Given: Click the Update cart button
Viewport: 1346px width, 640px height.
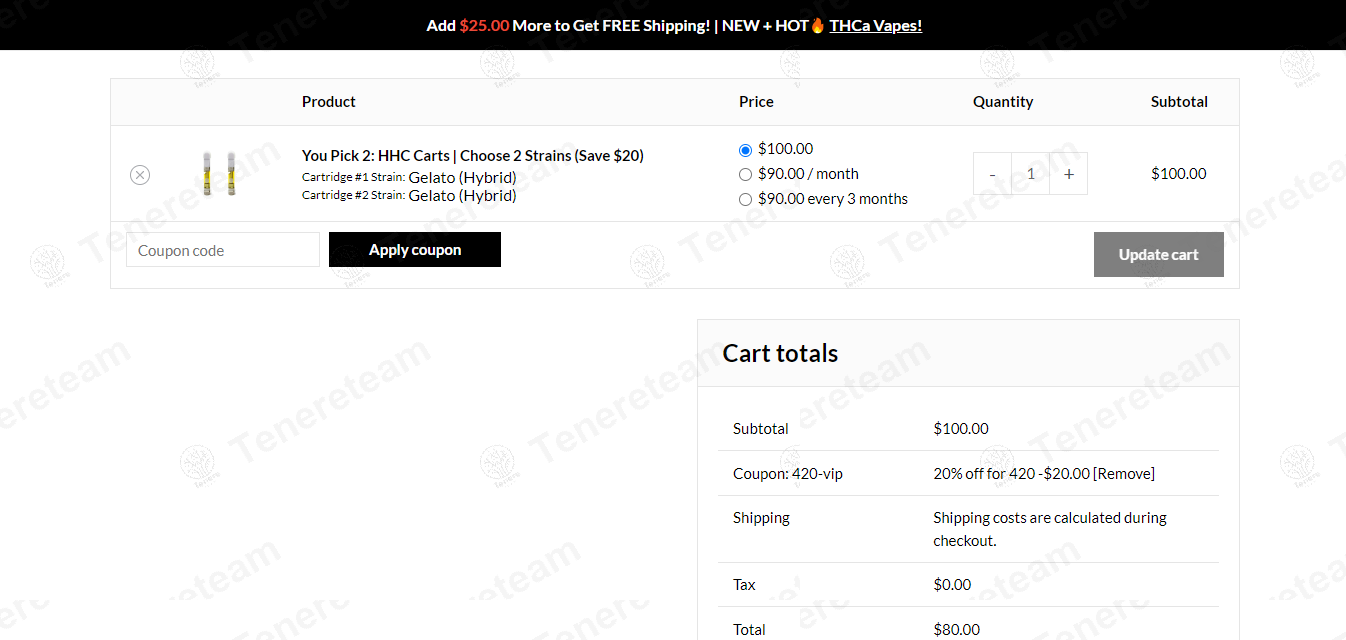Looking at the screenshot, I should tap(1158, 254).
